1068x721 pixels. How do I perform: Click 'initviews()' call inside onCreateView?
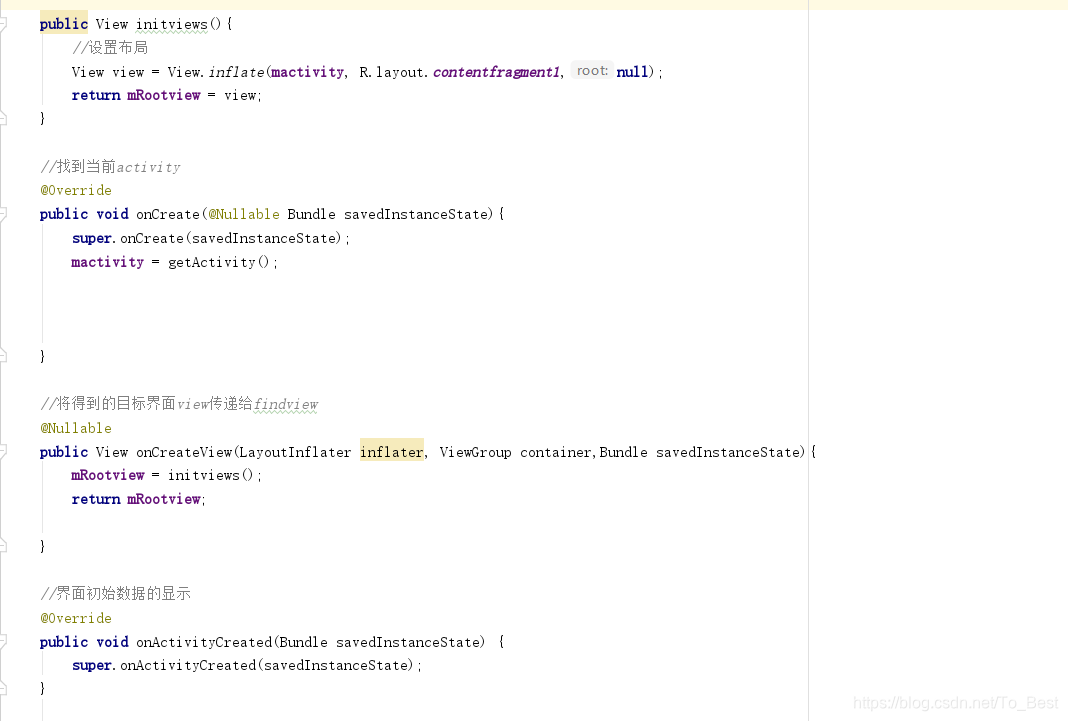(x=210, y=475)
